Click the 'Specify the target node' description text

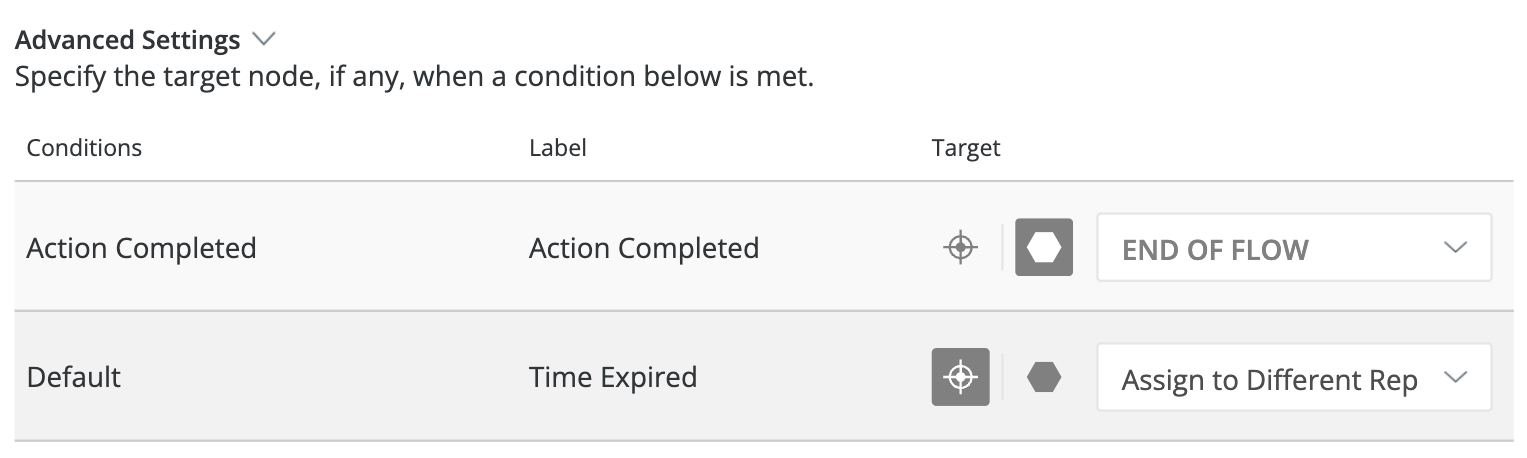[414, 77]
